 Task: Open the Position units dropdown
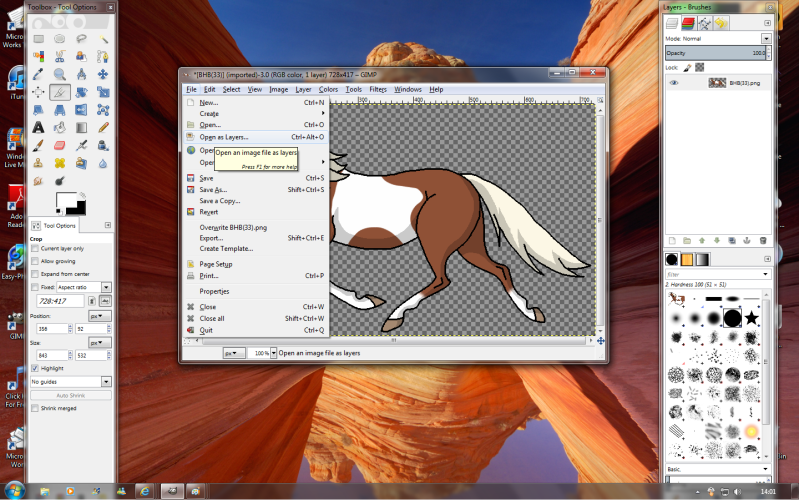click(99, 316)
